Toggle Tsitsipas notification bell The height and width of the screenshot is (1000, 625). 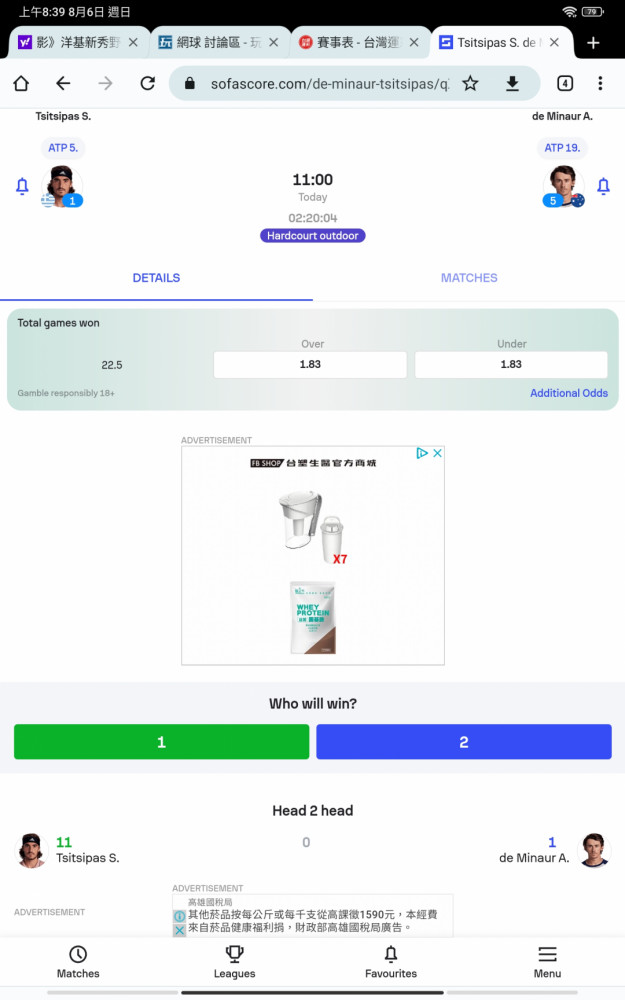tap(22, 186)
